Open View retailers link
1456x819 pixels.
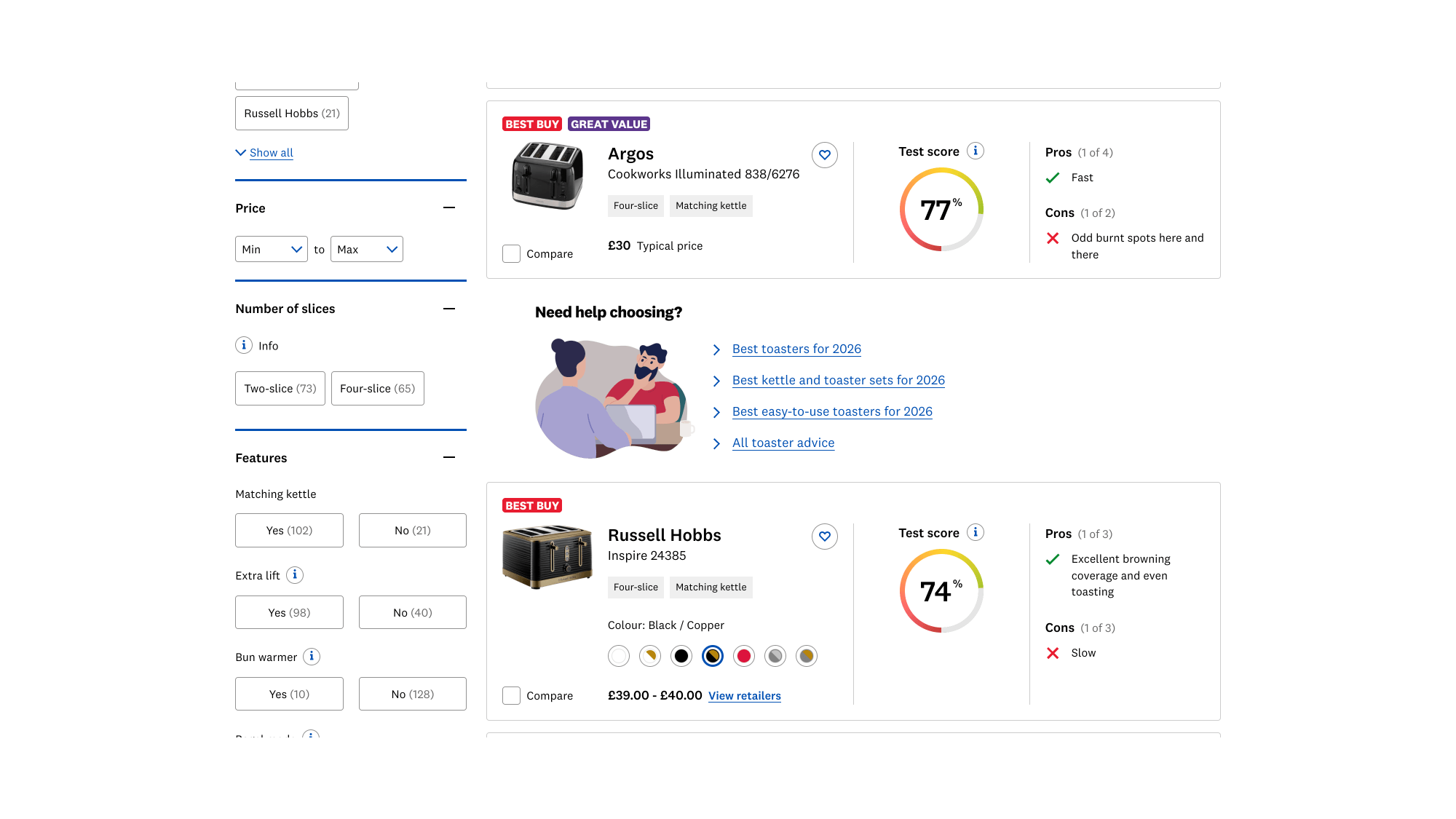tap(744, 696)
